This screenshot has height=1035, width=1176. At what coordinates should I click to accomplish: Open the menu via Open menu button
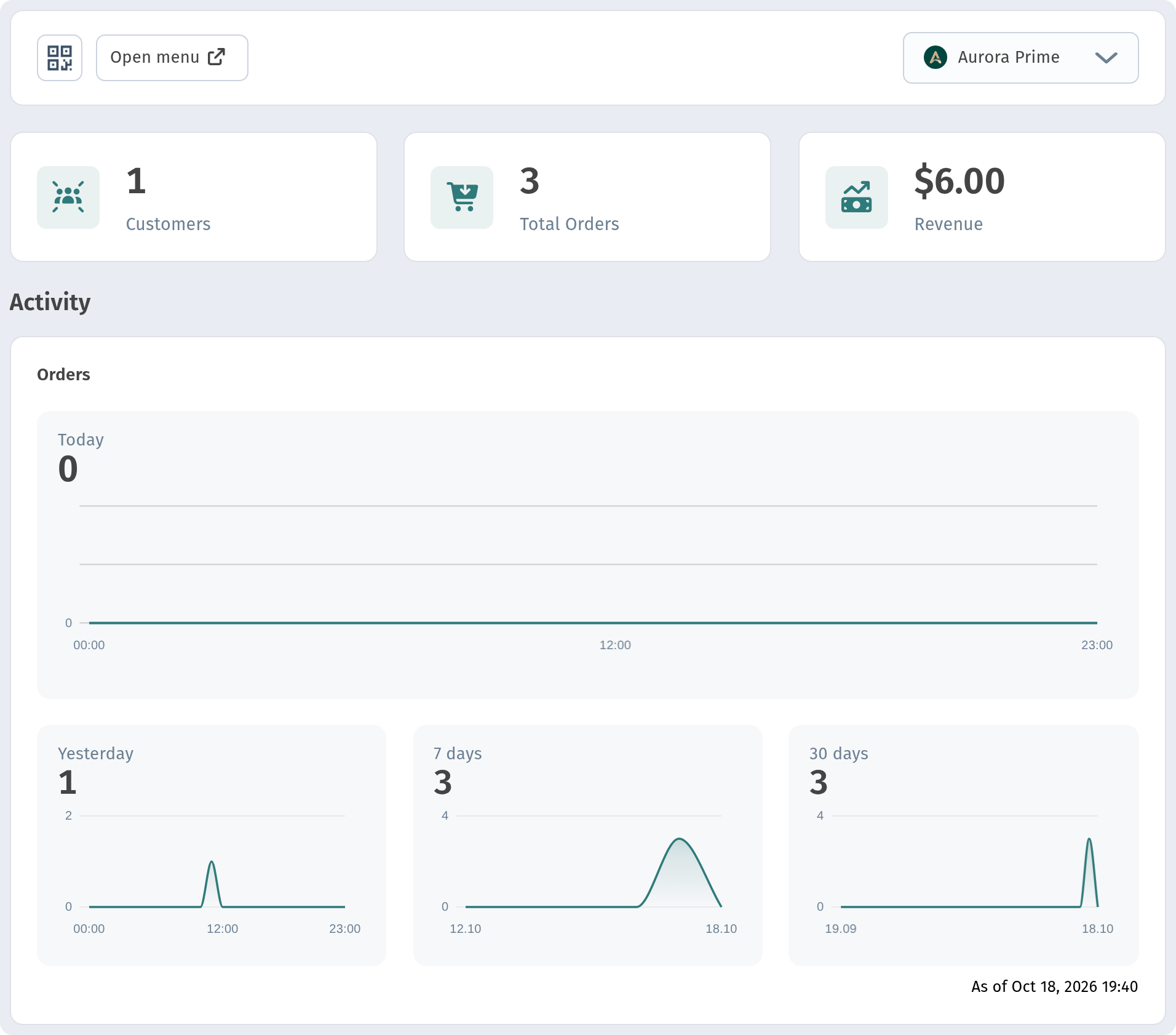172,58
